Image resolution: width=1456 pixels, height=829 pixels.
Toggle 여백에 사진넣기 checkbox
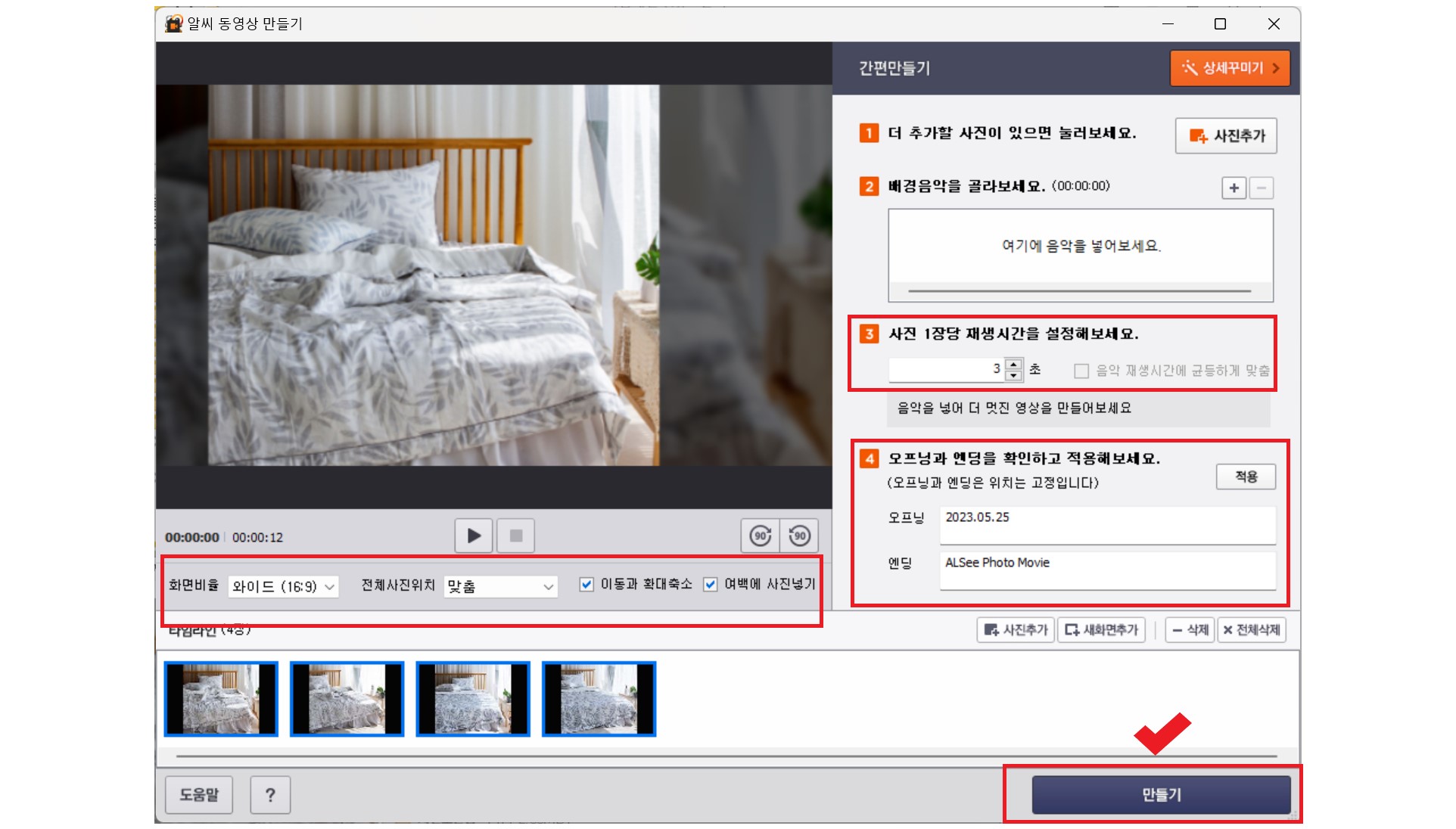[x=710, y=585]
